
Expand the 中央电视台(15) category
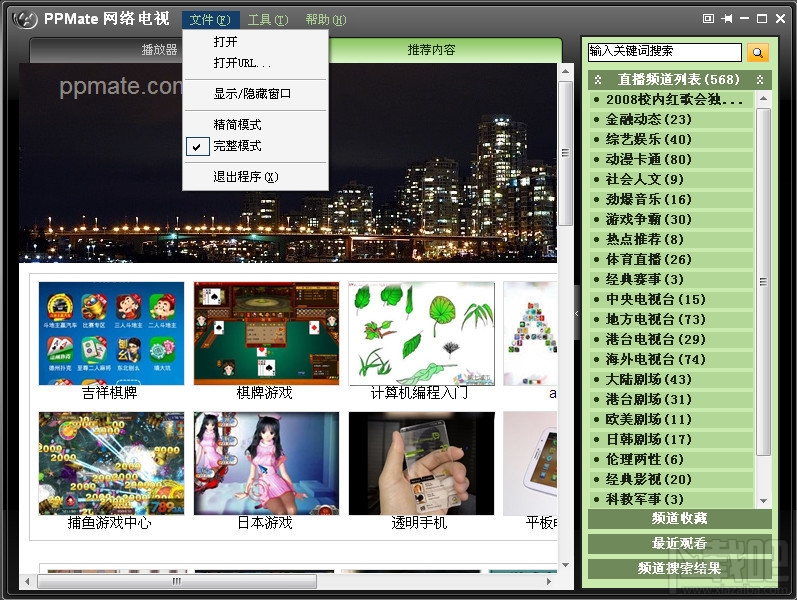pyautogui.click(x=671, y=299)
